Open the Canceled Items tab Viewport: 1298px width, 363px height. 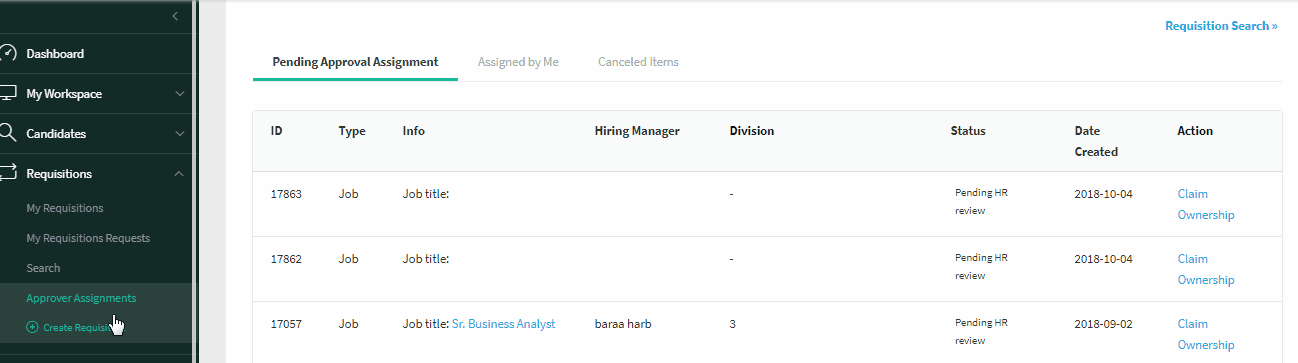[638, 62]
